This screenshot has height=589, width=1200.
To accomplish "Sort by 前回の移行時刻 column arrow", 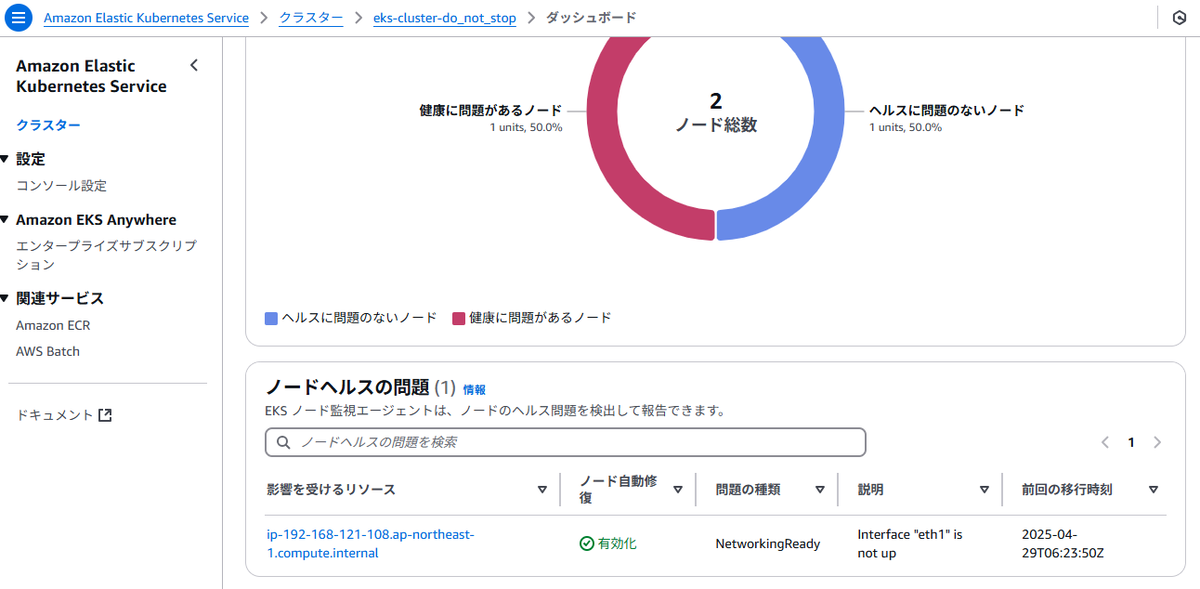I will 1153,490.
